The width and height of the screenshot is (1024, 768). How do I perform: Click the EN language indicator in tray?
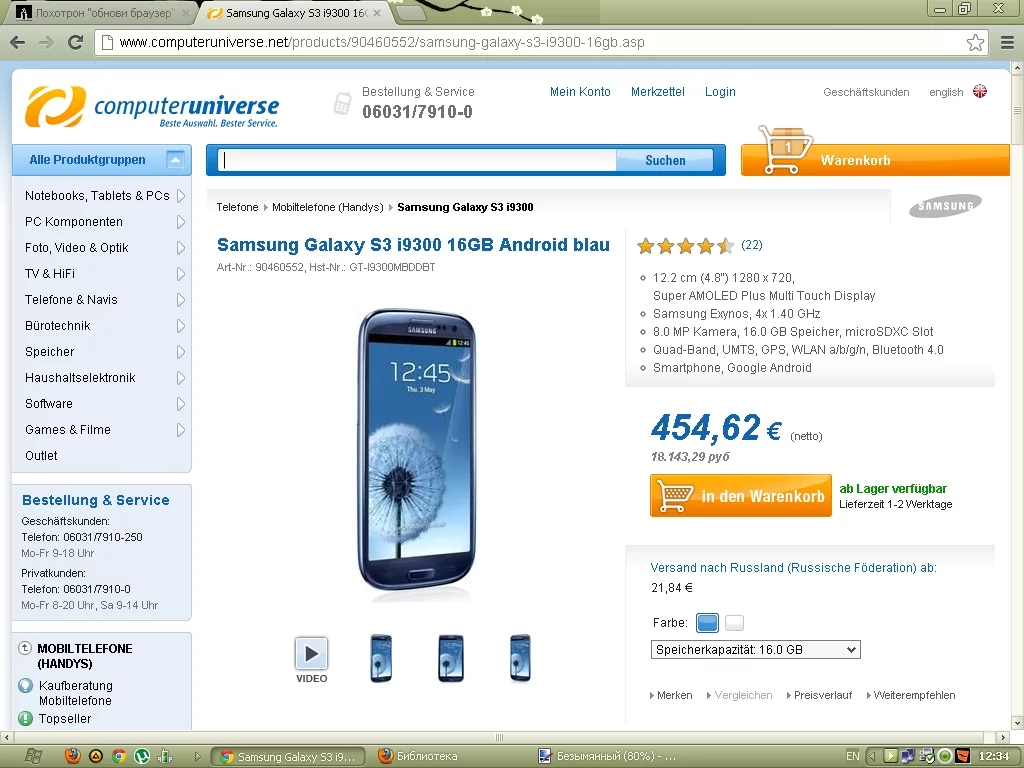[x=852, y=756]
